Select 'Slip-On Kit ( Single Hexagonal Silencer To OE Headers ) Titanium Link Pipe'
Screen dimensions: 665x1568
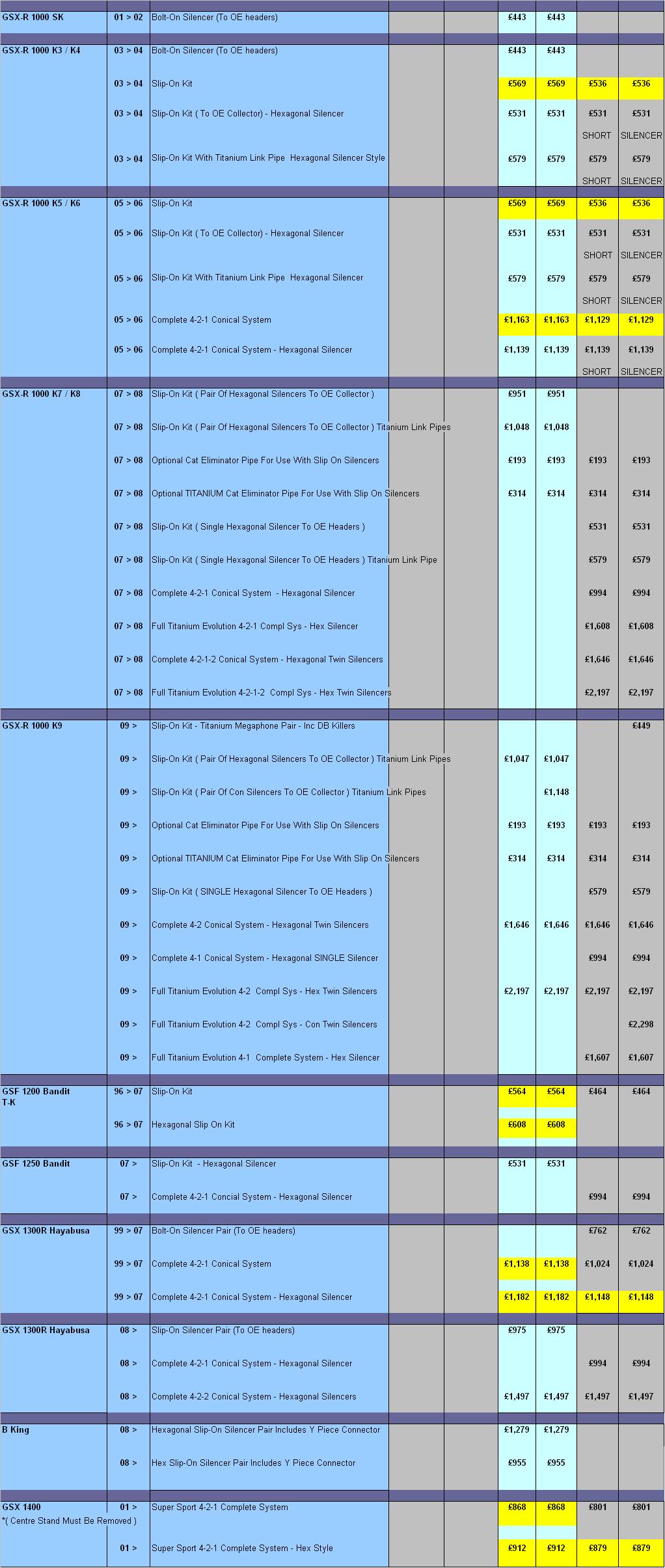[x=294, y=560]
